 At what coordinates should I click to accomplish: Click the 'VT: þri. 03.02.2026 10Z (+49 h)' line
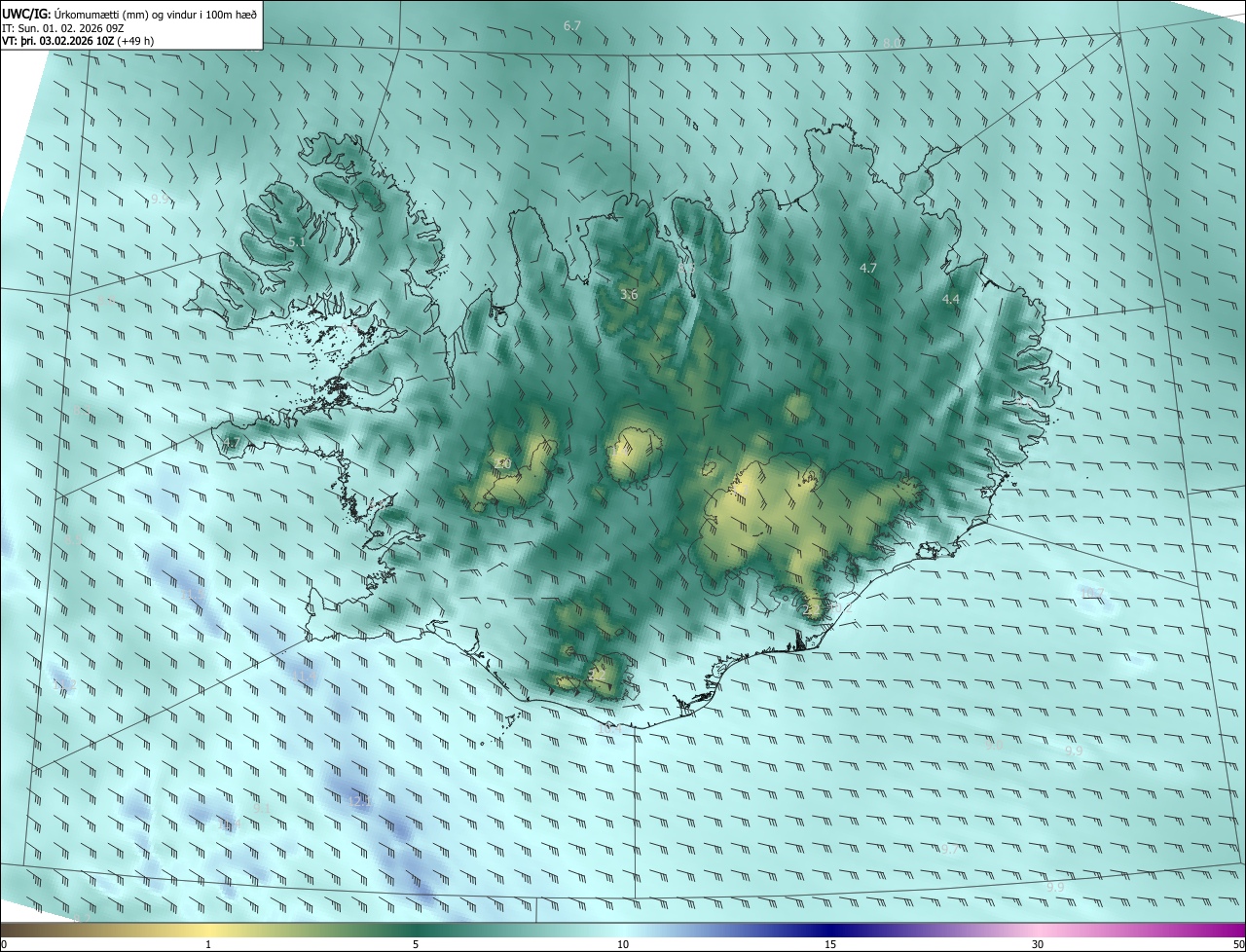point(78,41)
